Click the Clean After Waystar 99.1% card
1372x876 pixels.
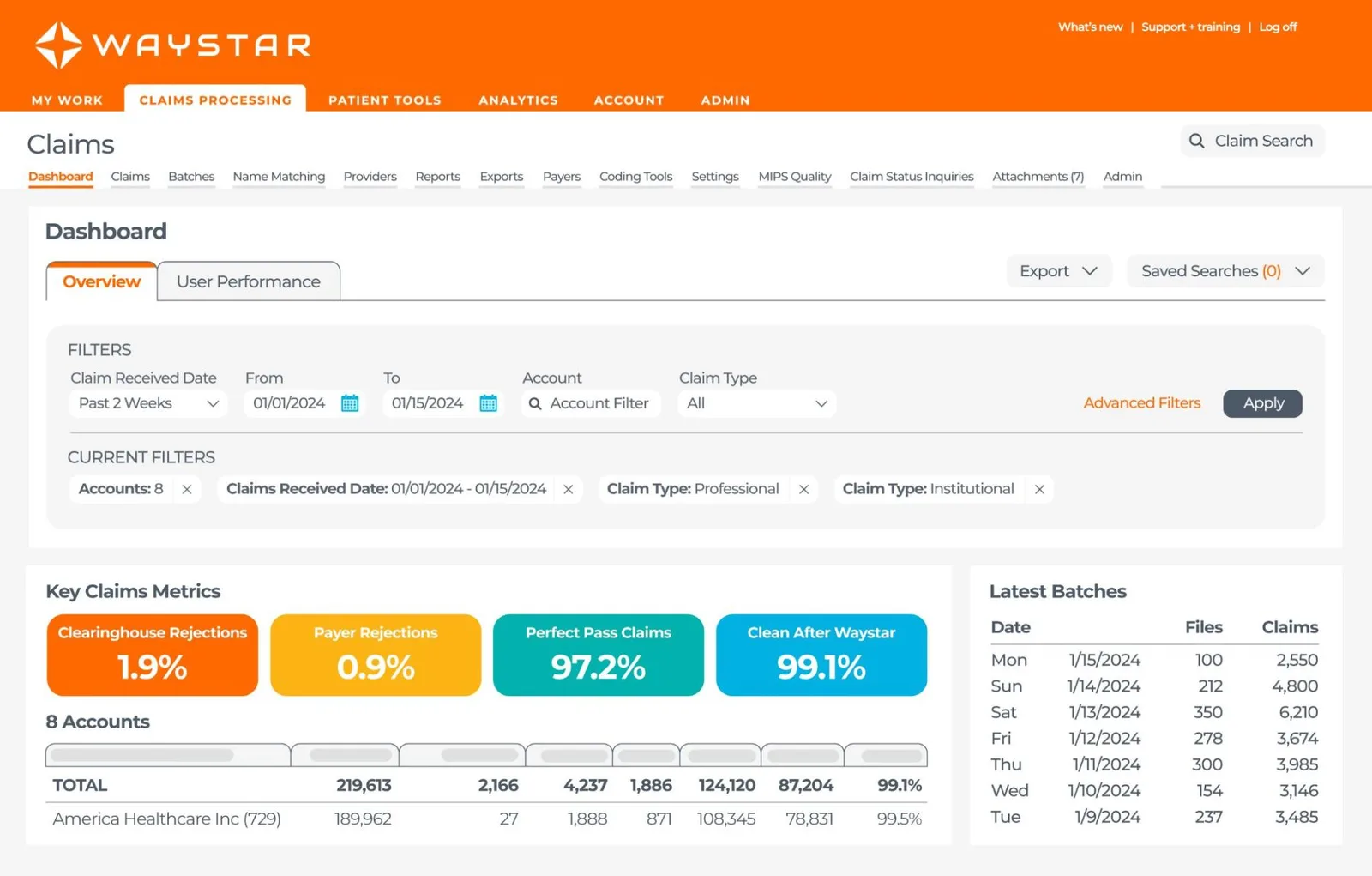pyautogui.click(x=821, y=655)
